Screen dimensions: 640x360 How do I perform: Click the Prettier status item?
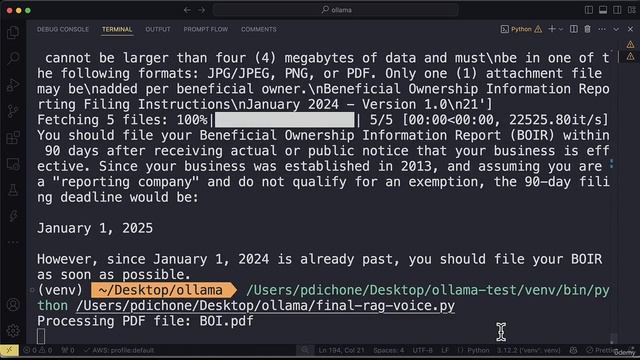(x=600, y=350)
